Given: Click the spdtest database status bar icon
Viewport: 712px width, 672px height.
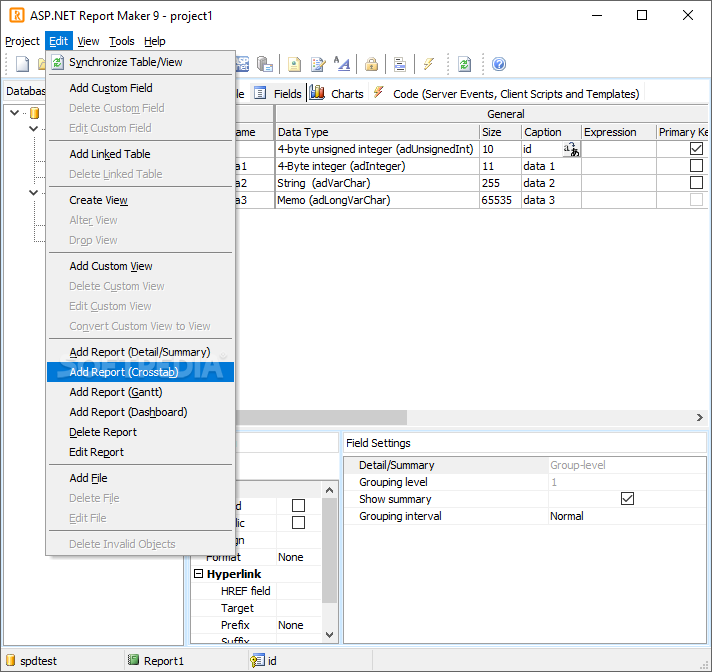Looking at the screenshot, I should coord(10,660).
